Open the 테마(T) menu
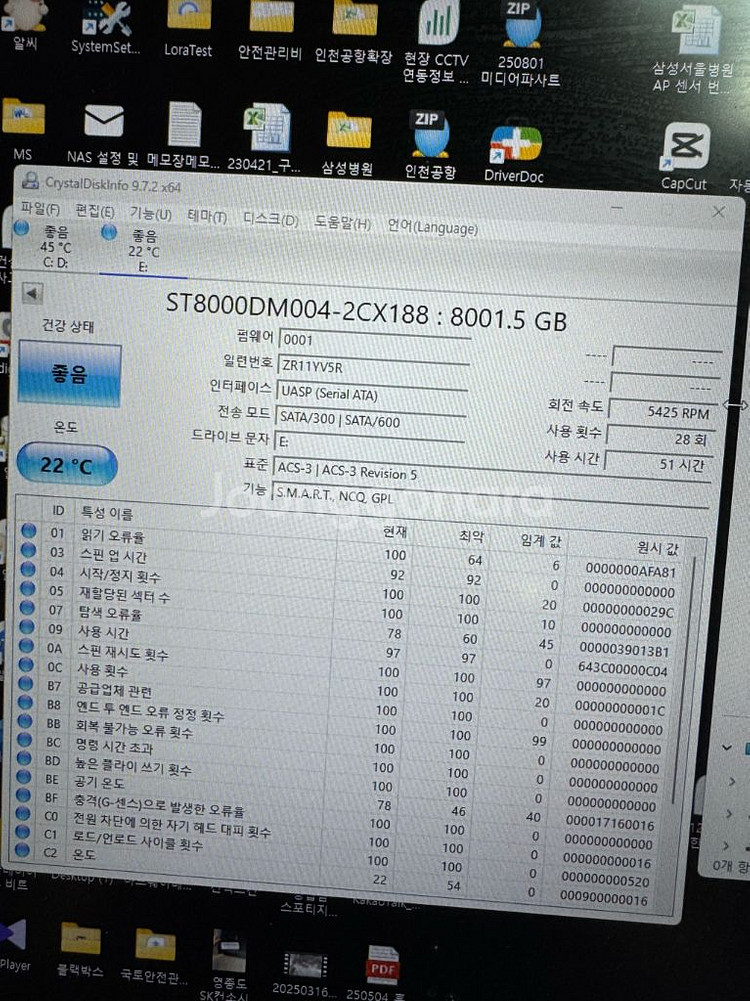Screen dimensions: 750x1001 coord(207,216)
